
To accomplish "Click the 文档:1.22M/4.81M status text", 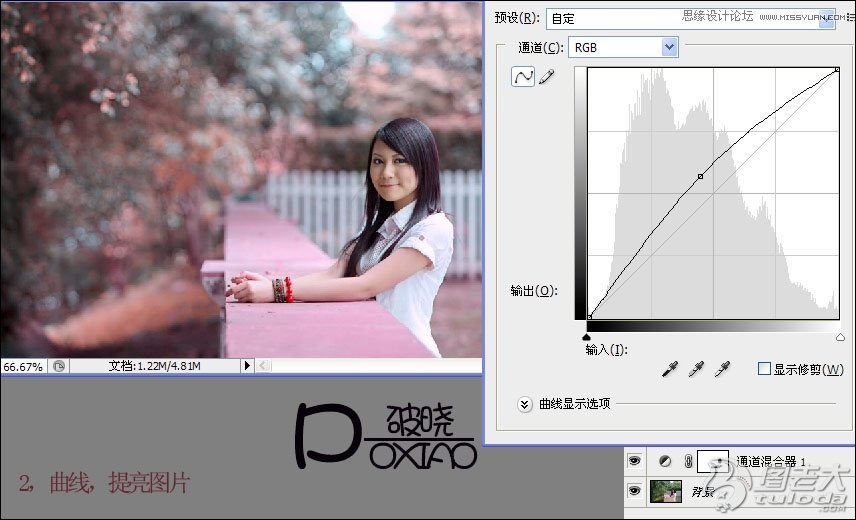I will tap(154, 366).
